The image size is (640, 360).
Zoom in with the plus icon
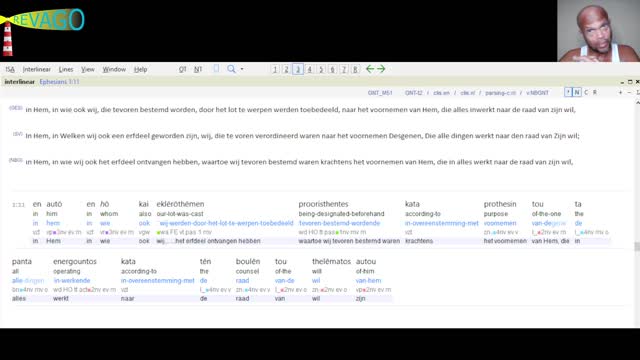[620, 93]
